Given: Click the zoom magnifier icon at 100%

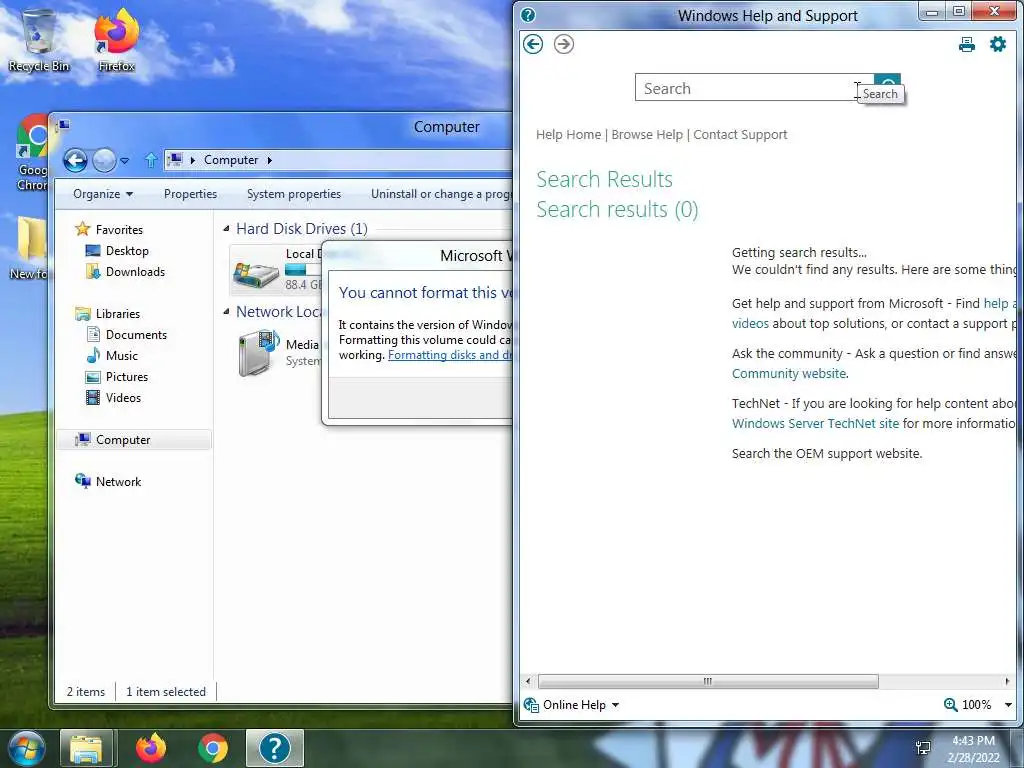Looking at the screenshot, I should coord(950,705).
